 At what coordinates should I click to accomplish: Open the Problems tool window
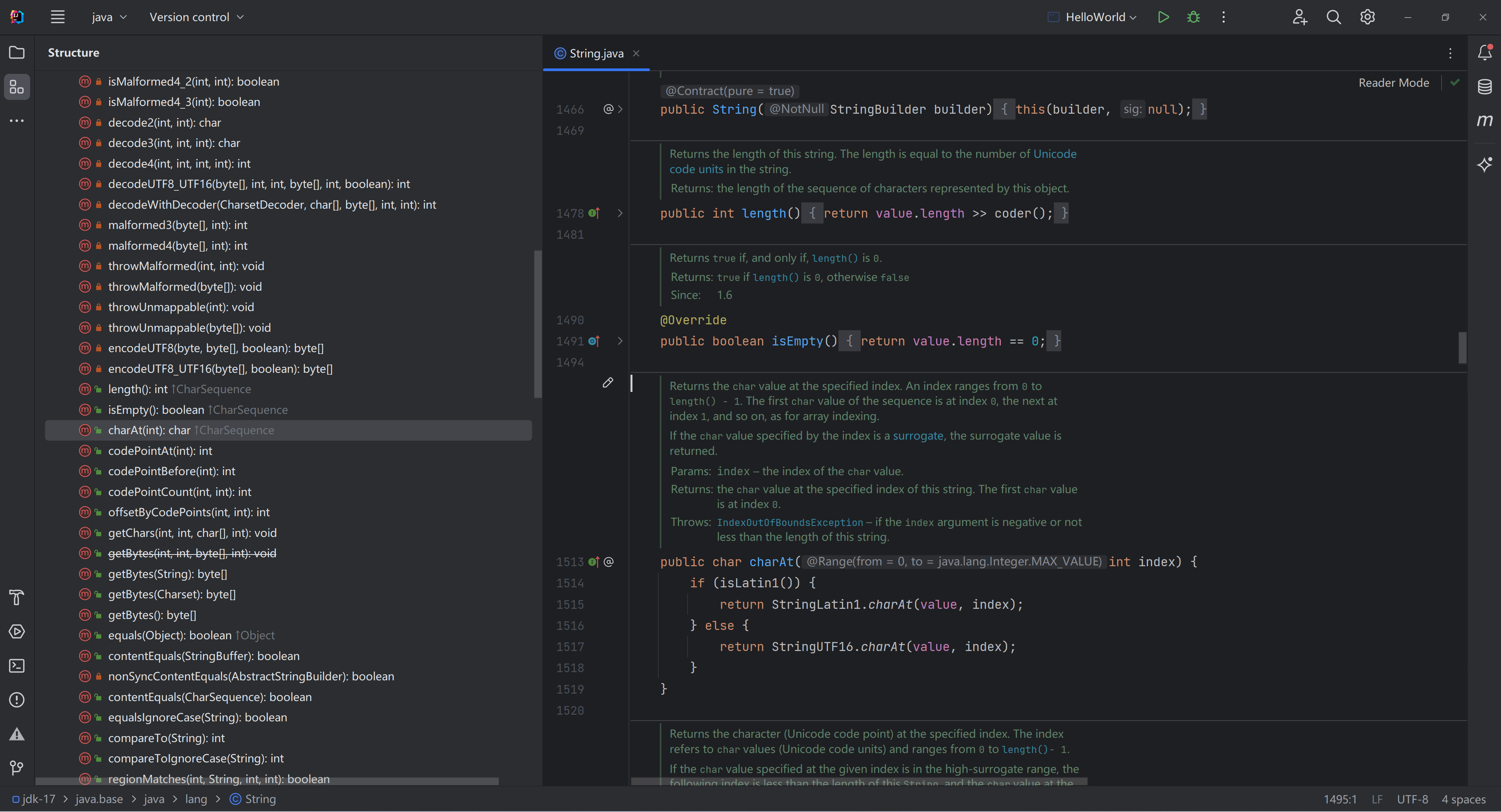17,699
